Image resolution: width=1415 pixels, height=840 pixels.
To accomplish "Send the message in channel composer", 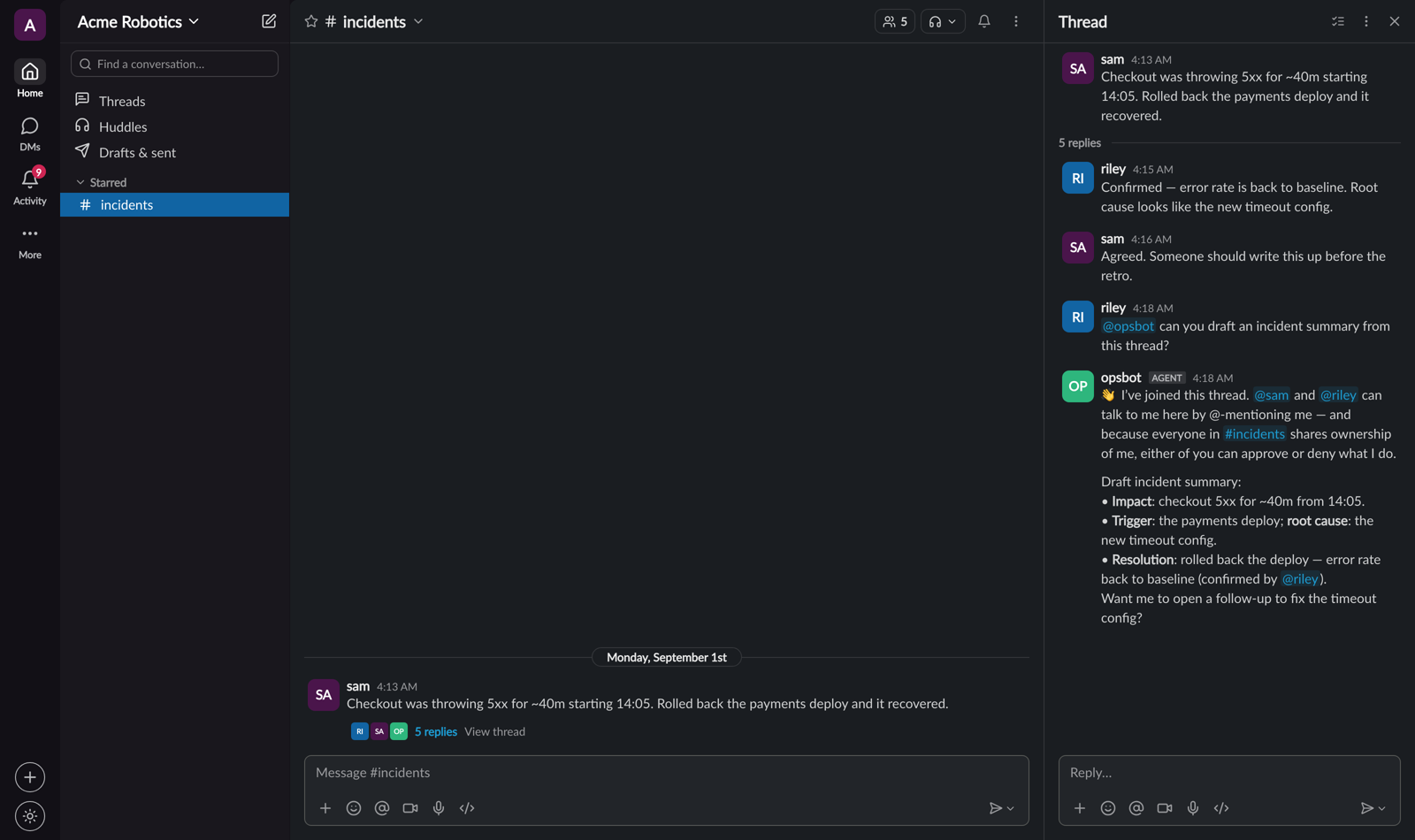I will [995, 808].
